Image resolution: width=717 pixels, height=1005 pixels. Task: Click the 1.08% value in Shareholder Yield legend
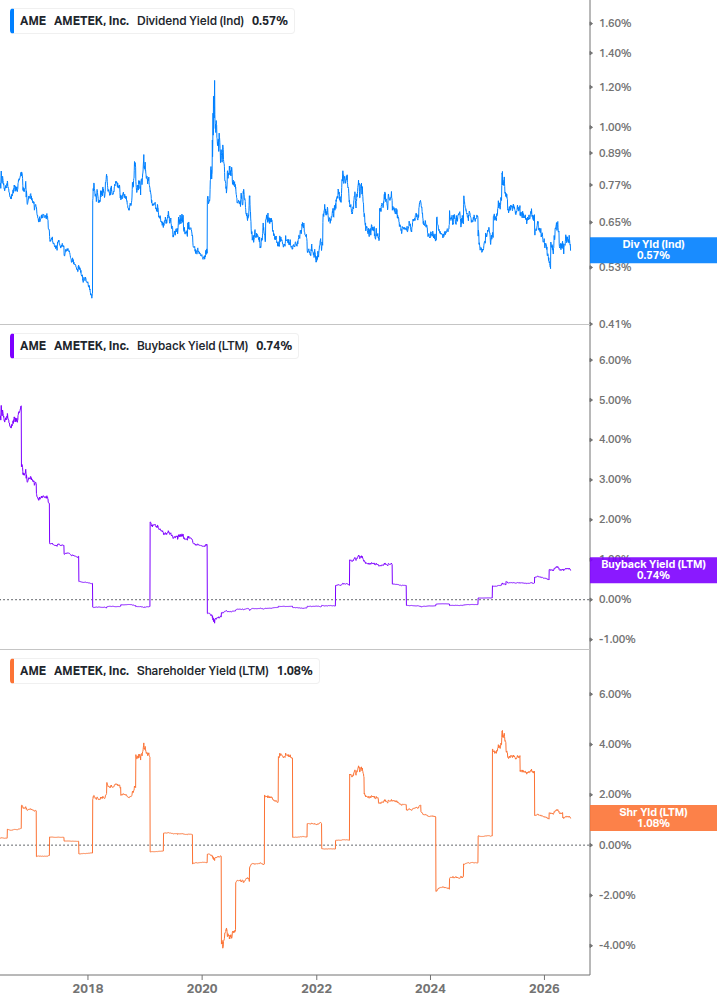tap(295, 671)
